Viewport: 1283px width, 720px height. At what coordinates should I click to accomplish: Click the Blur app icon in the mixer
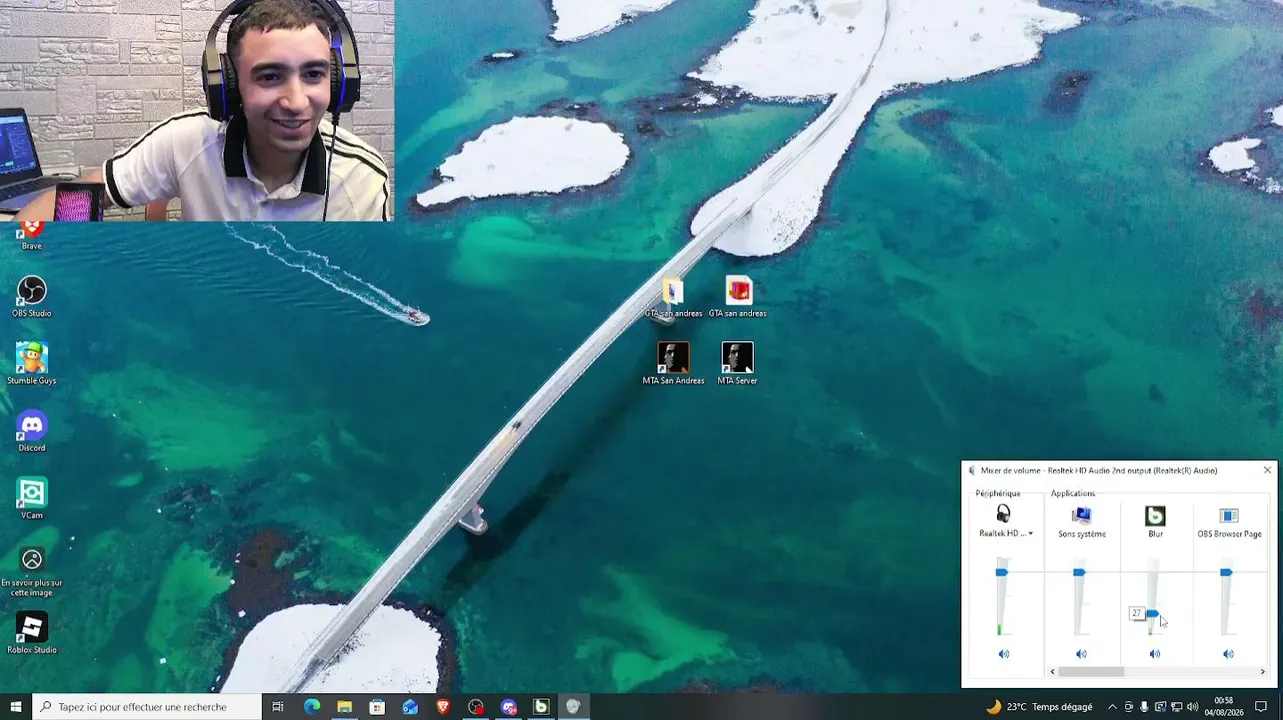1155,516
